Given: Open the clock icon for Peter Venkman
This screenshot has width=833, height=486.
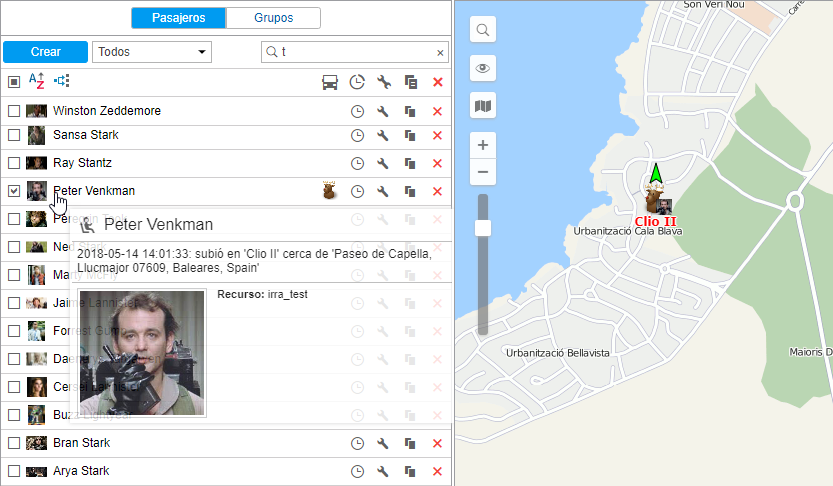Looking at the screenshot, I should tap(358, 192).
